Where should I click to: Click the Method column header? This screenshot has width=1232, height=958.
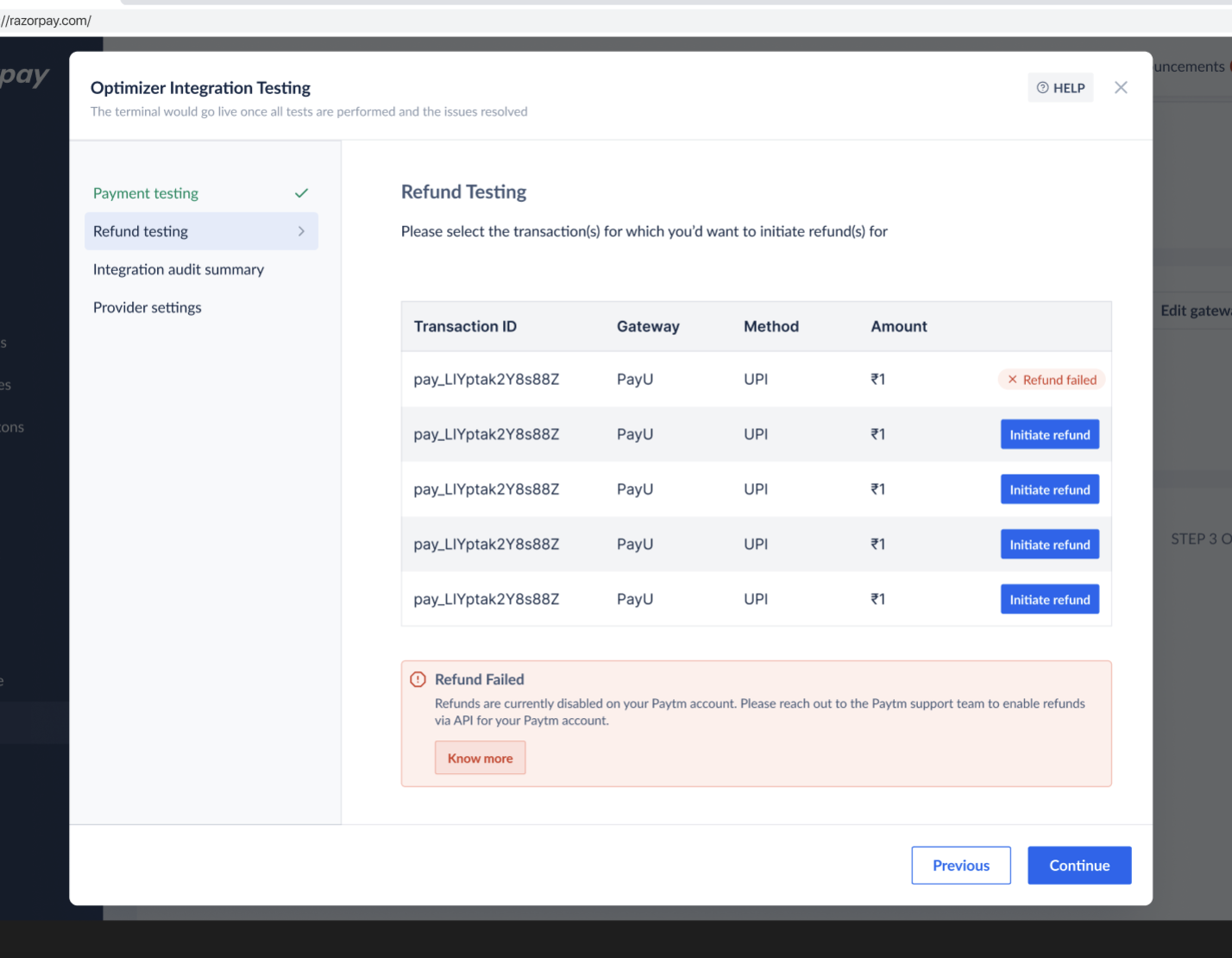pos(771,326)
